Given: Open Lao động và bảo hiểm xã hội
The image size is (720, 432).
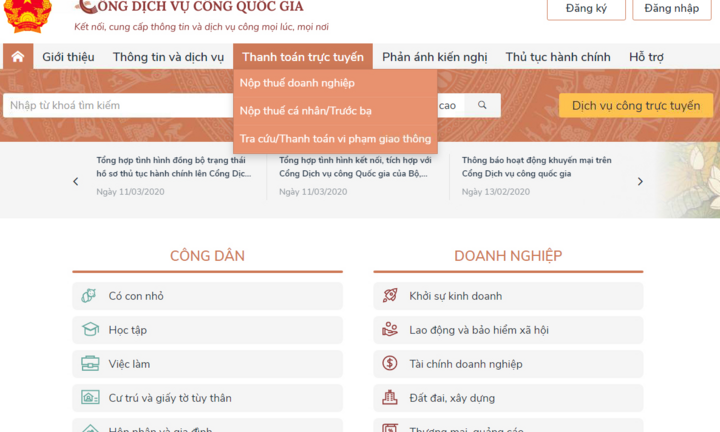Looking at the screenshot, I should tap(508, 330).
